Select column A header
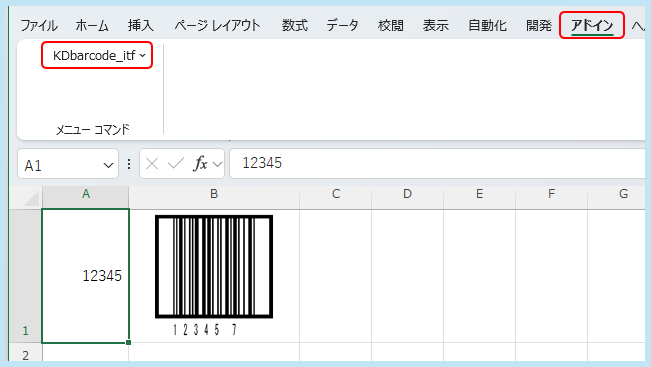The image size is (651, 367). pyautogui.click(x=86, y=194)
